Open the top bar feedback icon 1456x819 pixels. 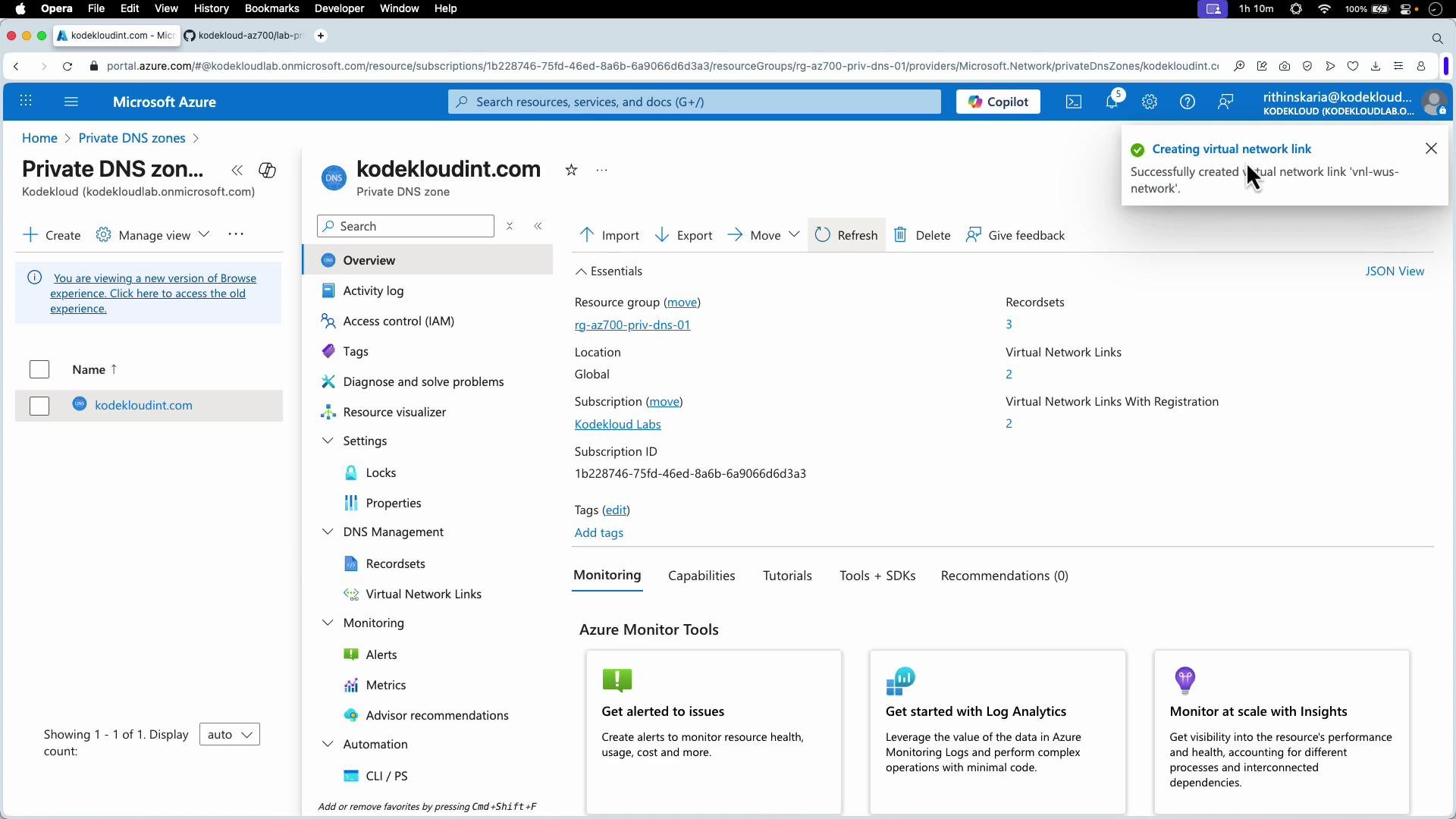[x=1225, y=102]
